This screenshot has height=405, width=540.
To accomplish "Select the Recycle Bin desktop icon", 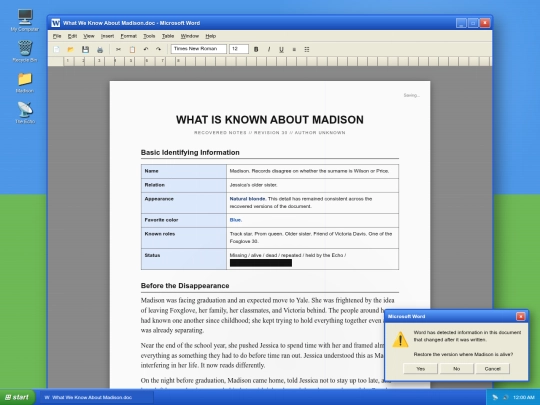I will tap(25, 51).
